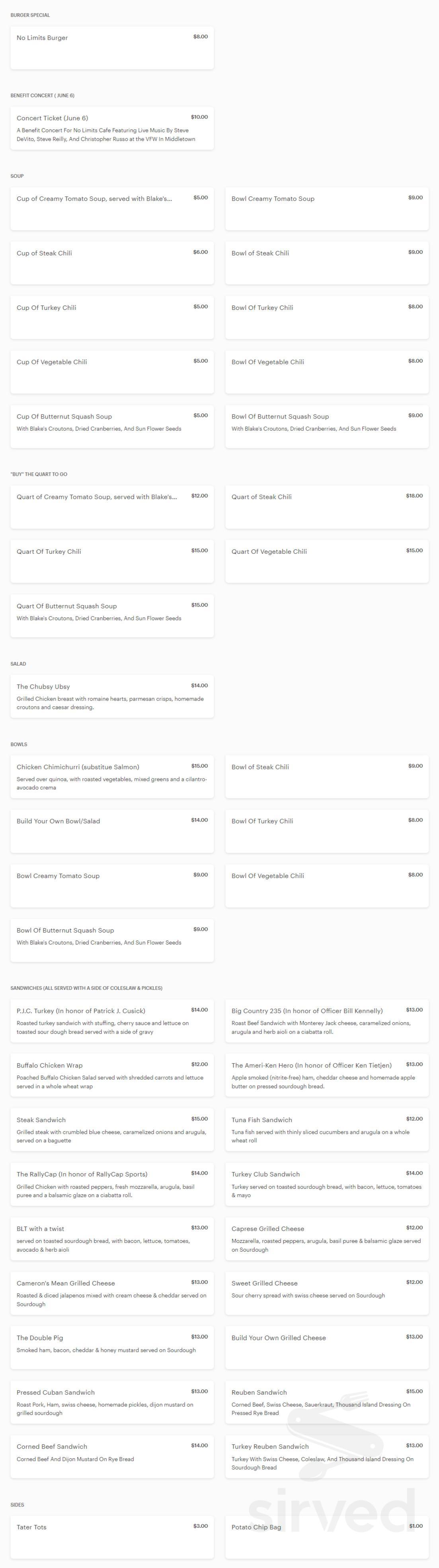Choose the Buffalo Chicken Wrap

tap(112, 1075)
